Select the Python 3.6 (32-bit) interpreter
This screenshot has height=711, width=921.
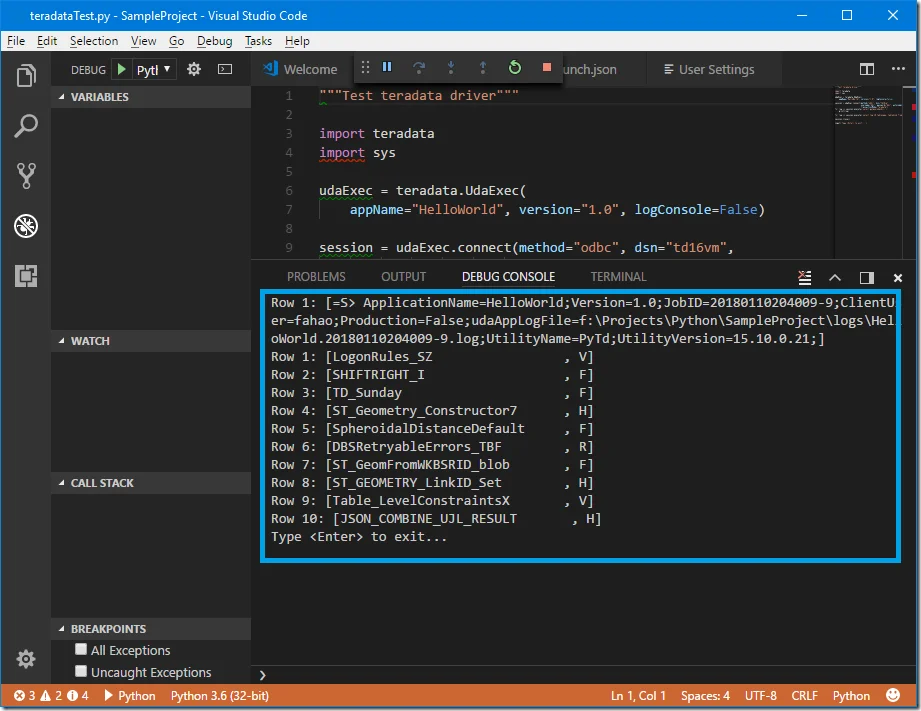(219, 695)
